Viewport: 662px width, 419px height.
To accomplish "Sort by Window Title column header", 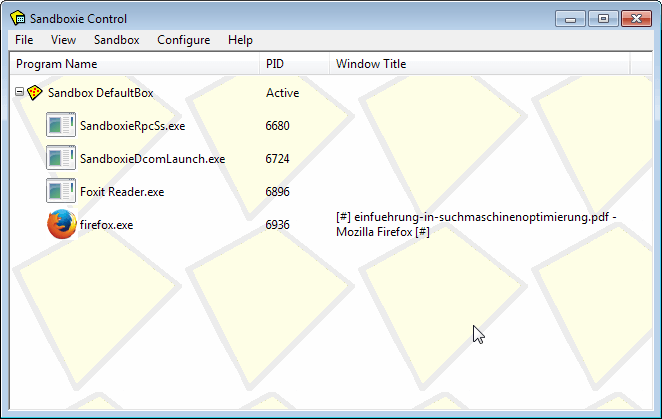I will click(480, 64).
